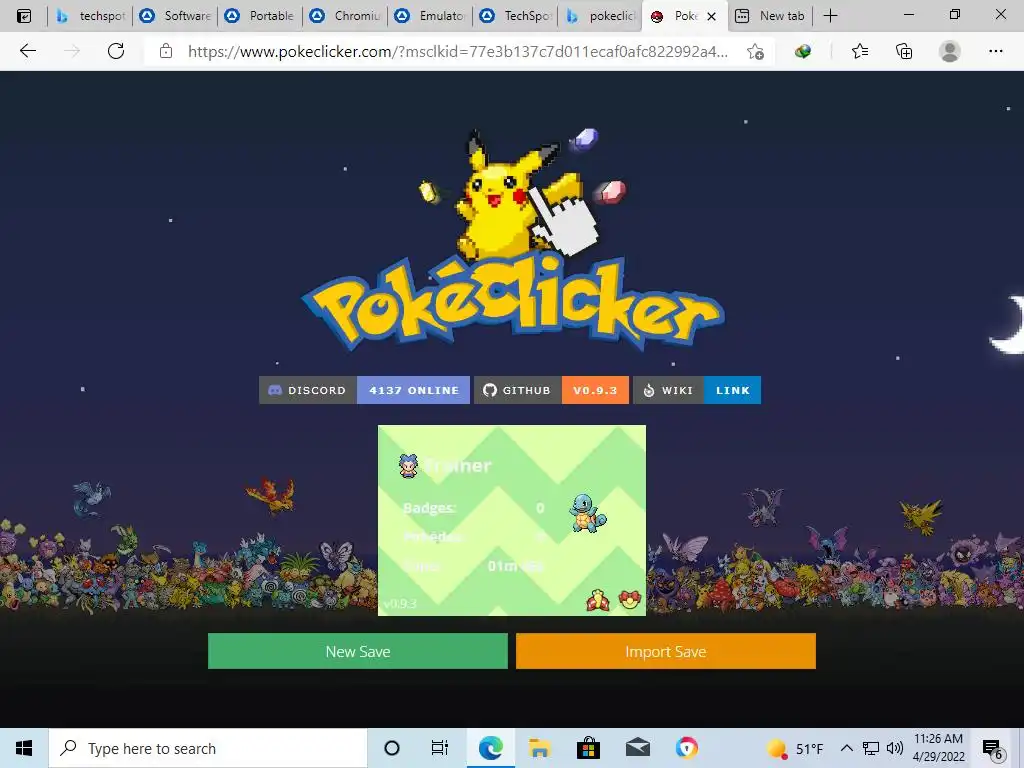Image resolution: width=1024 pixels, height=768 pixels.
Task: Open the Collections panel
Action: pyautogui.click(x=904, y=51)
